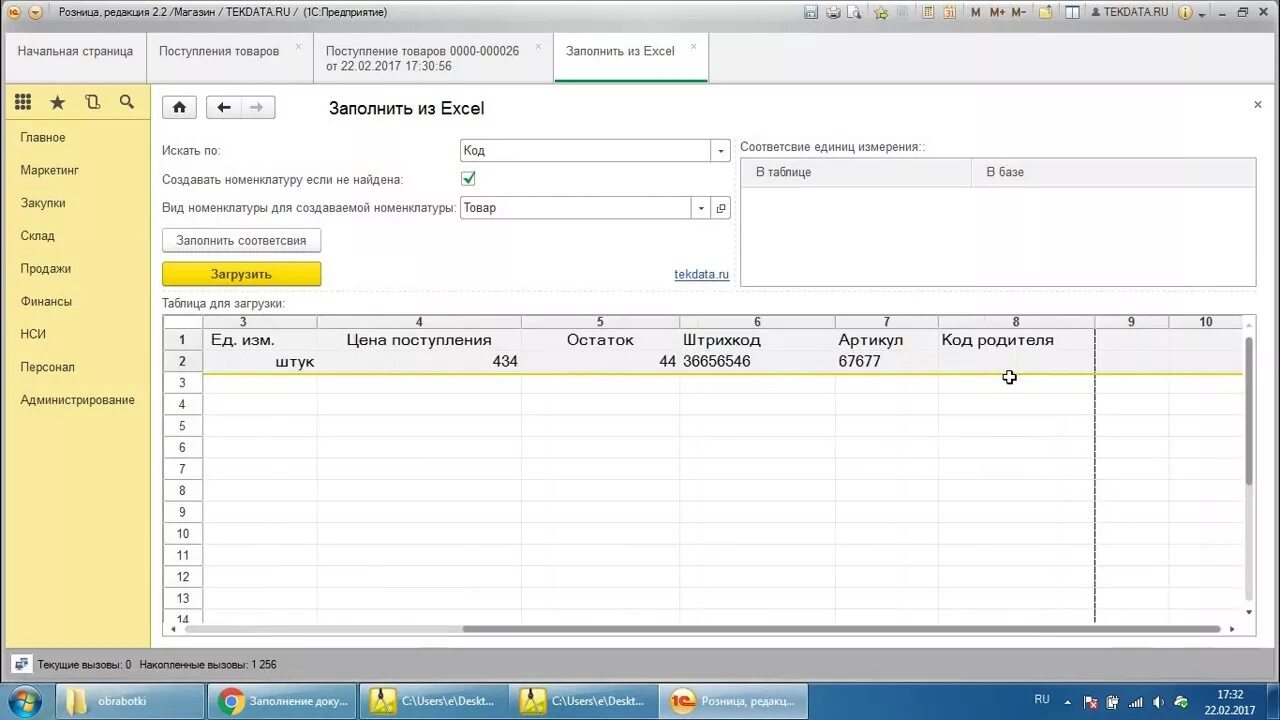Image resolution: width=1280 pixels, height=720 pixels.
Task: Open the 1C main menu round icon
Action: [14, 12]
